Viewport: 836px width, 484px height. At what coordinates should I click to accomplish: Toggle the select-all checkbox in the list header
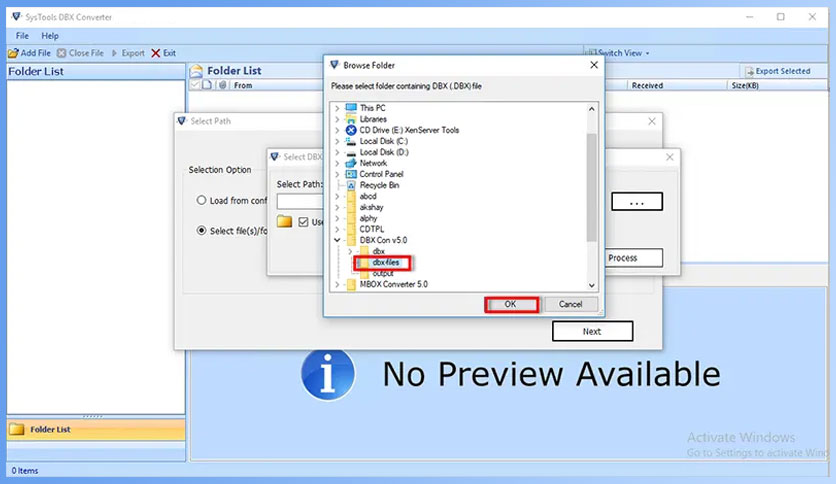[195, 85]
